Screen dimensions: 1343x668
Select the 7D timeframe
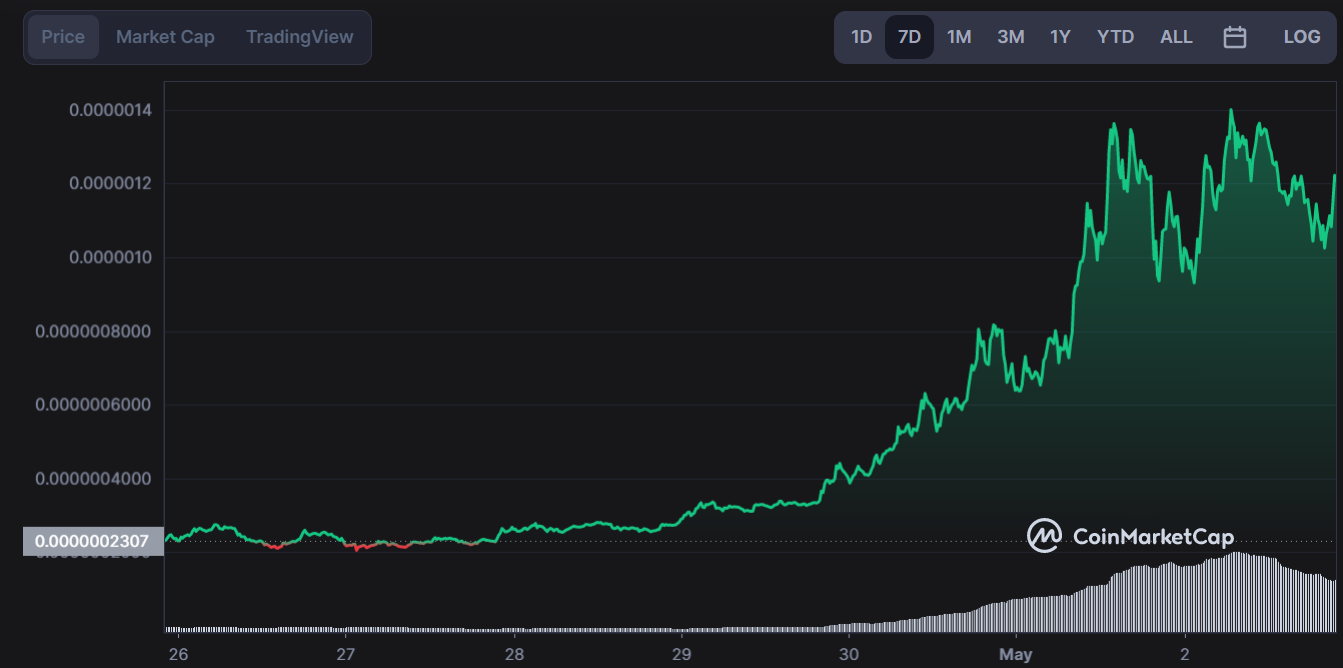coord(908,36)
